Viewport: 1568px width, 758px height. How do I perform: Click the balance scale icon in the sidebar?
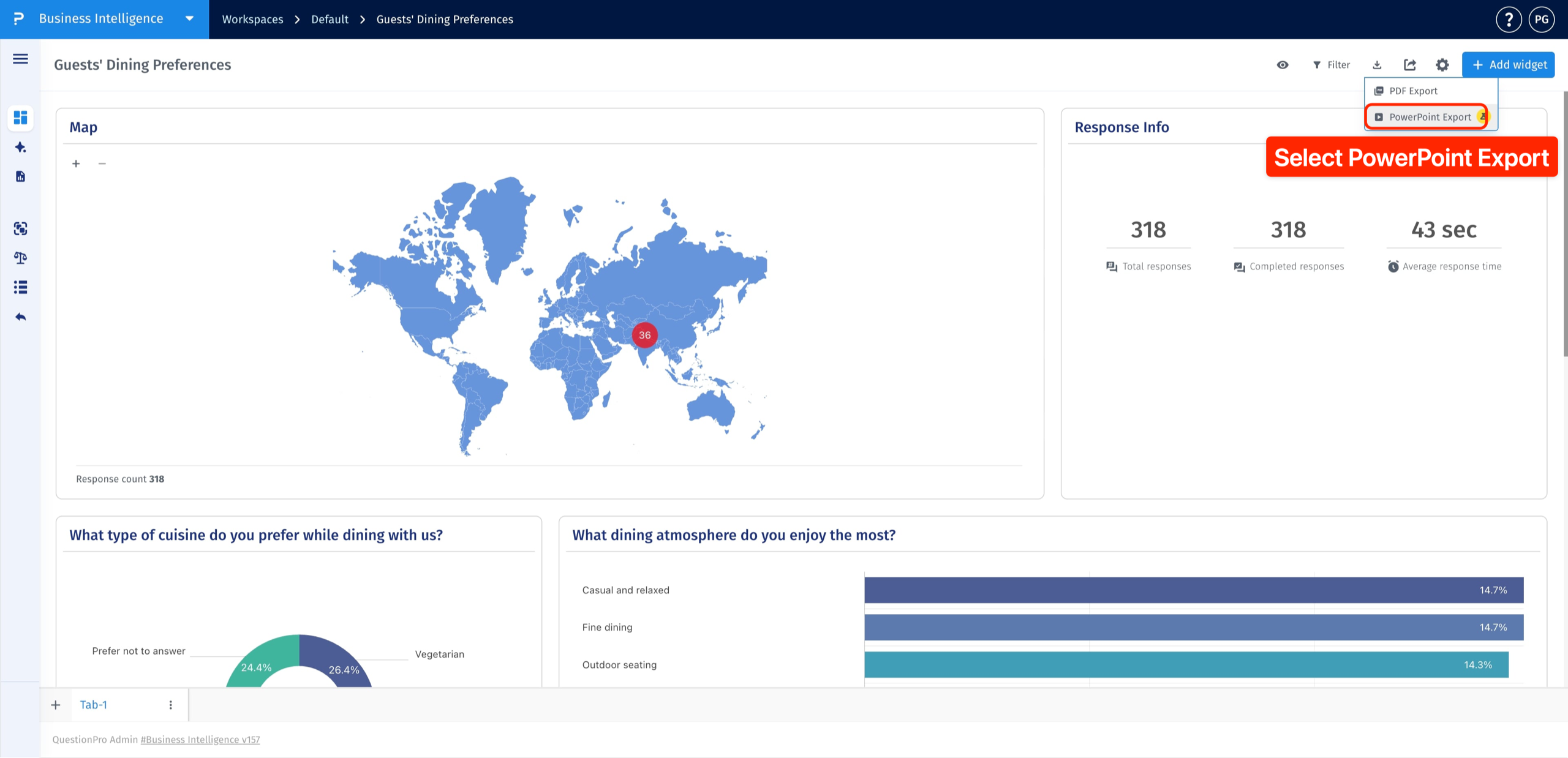pos(20,258)
